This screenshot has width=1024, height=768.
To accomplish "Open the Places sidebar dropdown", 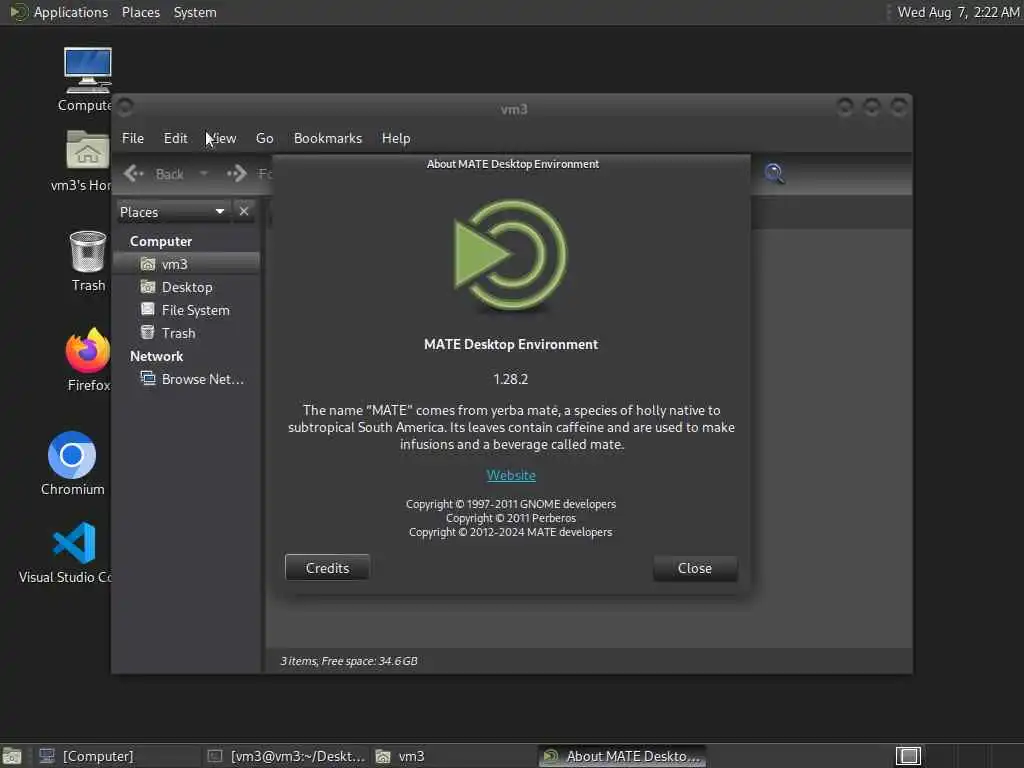I will [172, 212].
